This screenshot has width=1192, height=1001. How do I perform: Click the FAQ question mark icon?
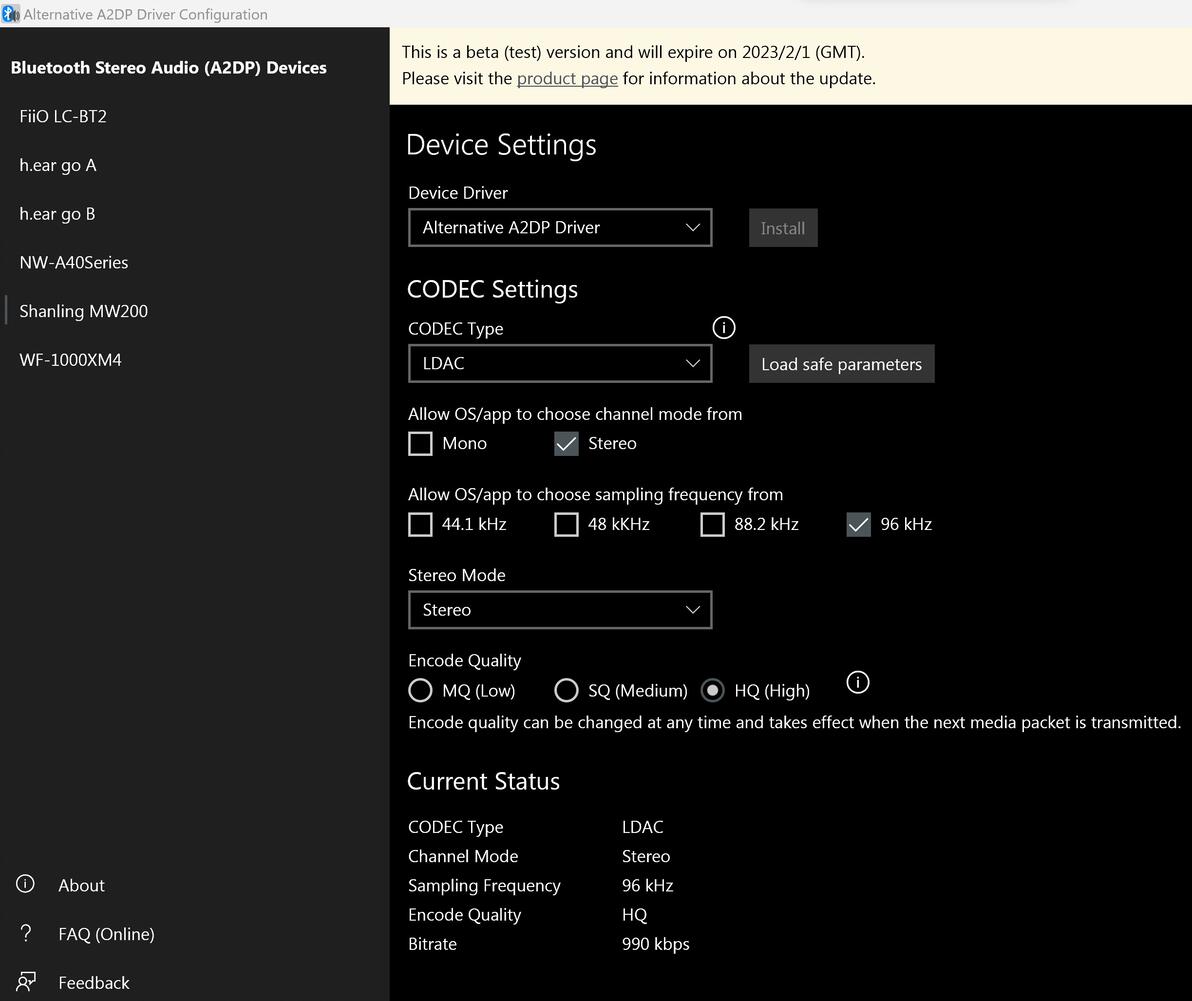26,933
